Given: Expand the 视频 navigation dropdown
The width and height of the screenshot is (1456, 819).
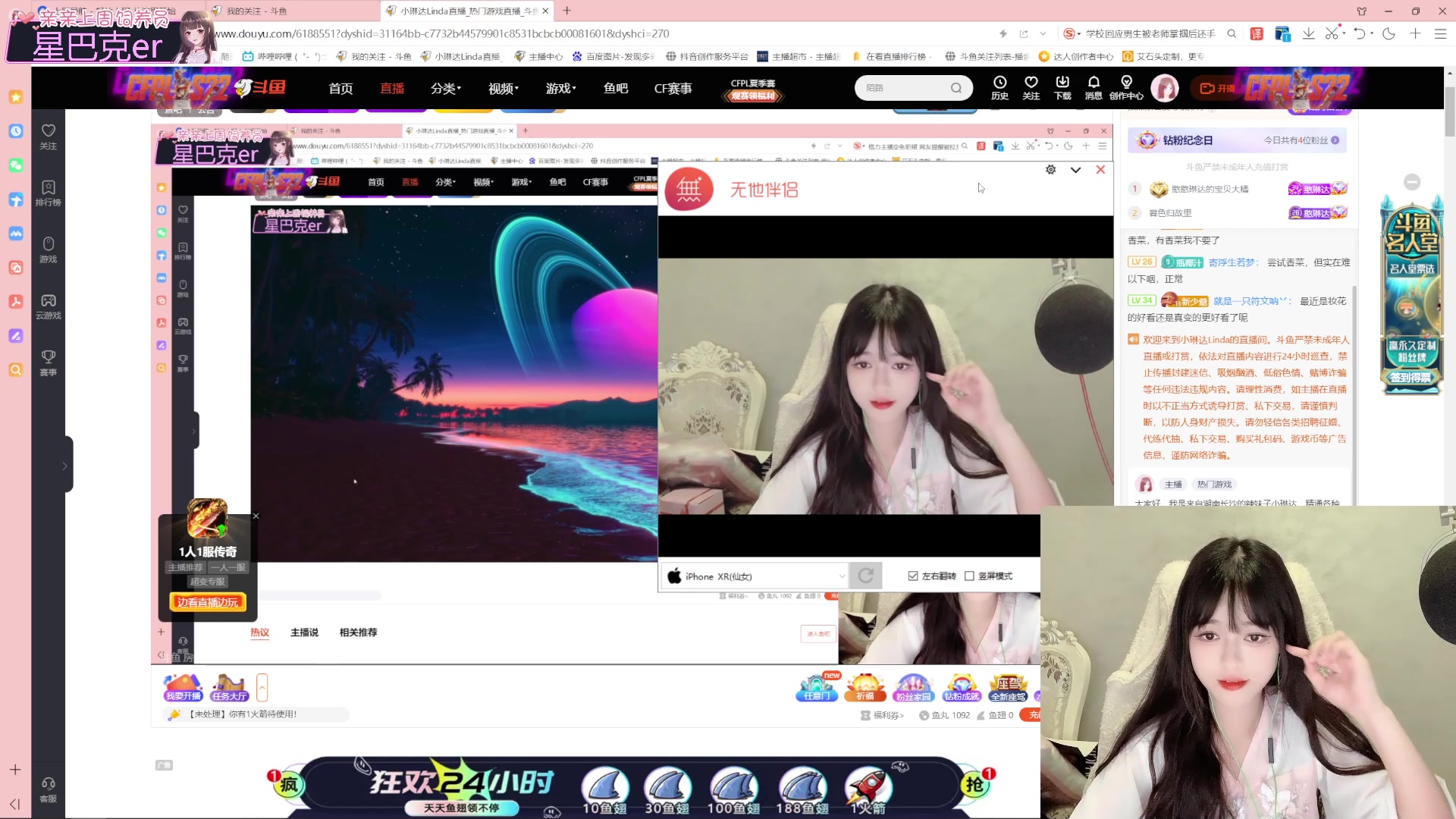Looking at the screenshot, I should tap(504, 89).
